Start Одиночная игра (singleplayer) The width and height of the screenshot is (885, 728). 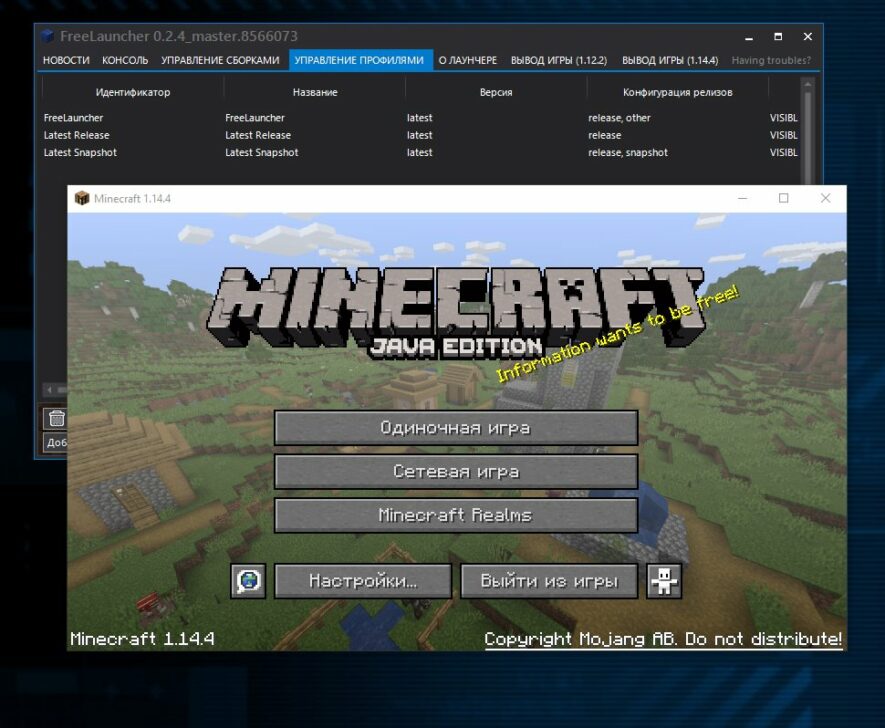[455, 428]
